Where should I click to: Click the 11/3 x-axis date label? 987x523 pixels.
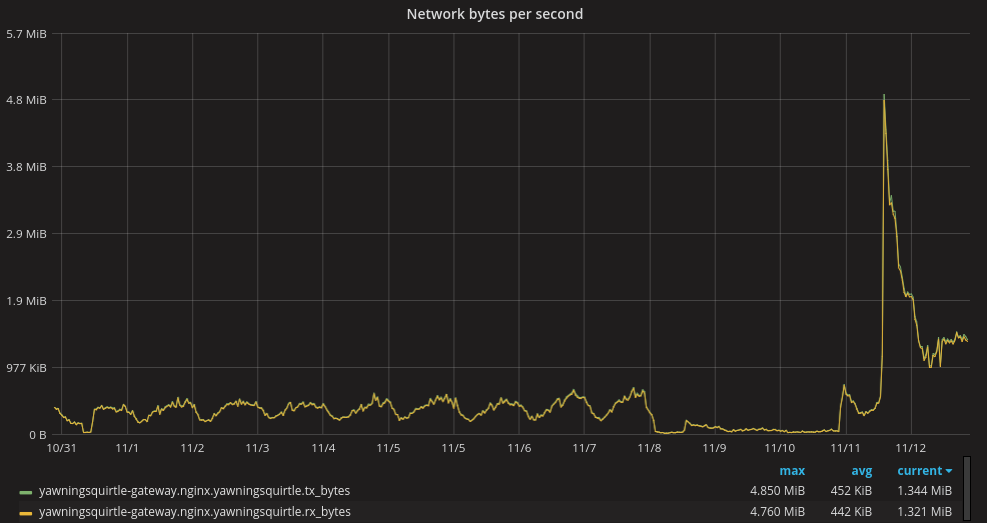(x=257, y=448)
